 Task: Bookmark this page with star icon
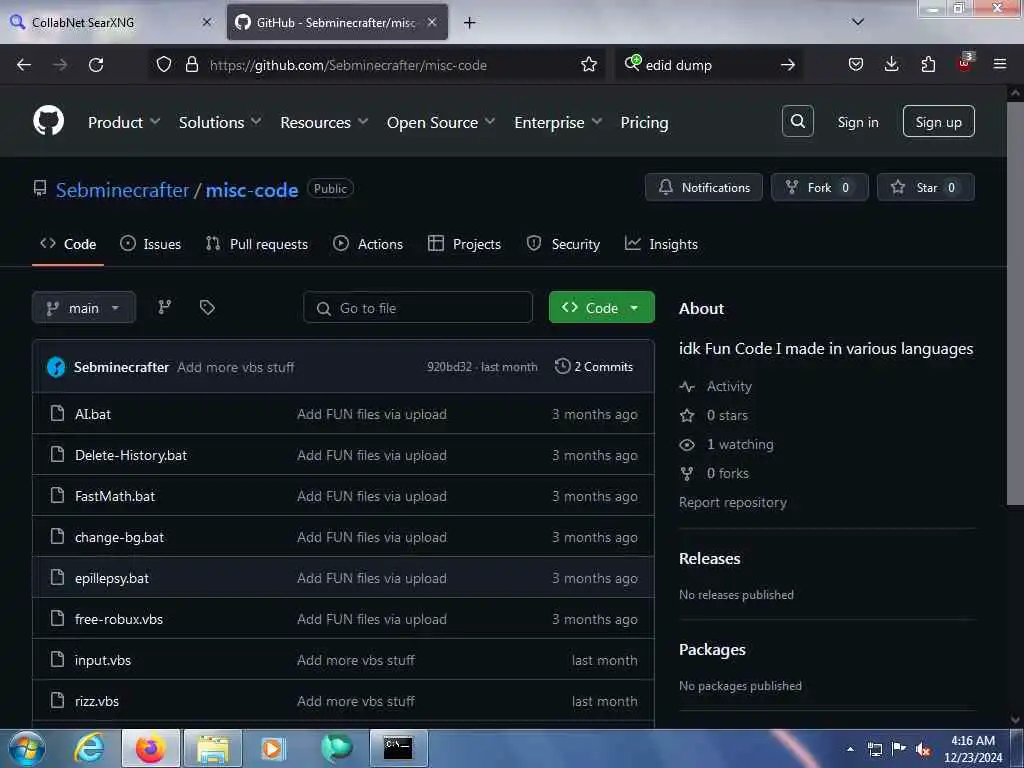tap(588, 65)
